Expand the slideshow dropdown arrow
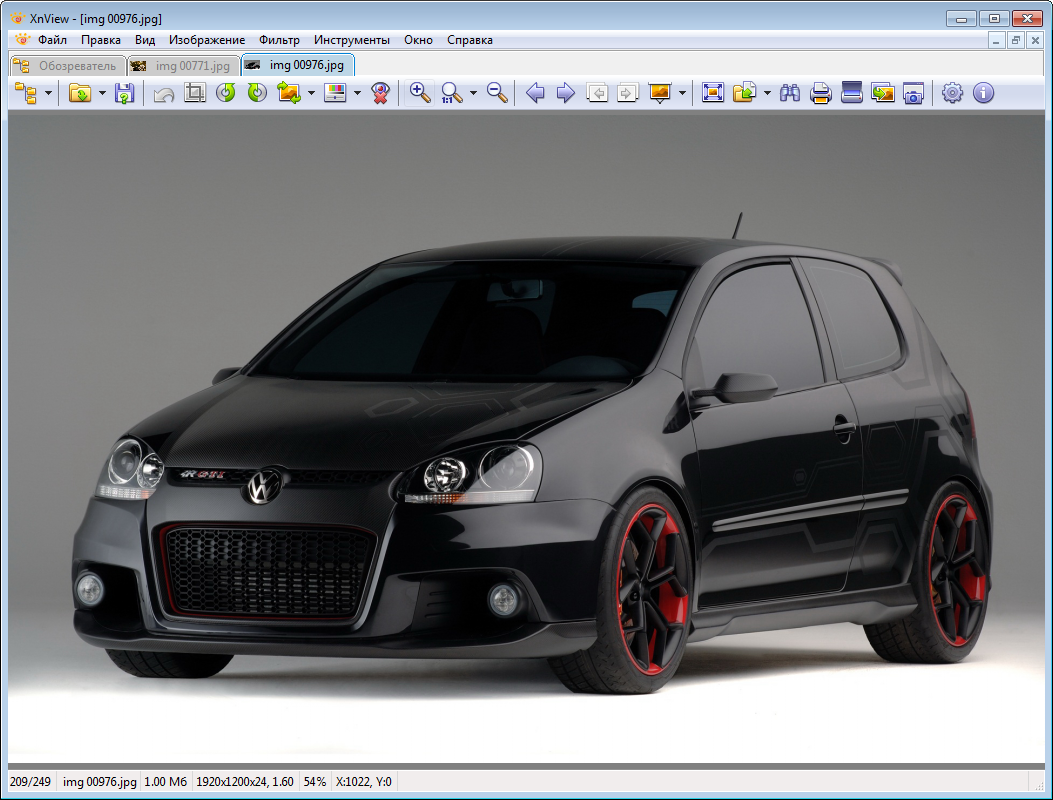Viewport: 1053px width, 800px height. 683,93
